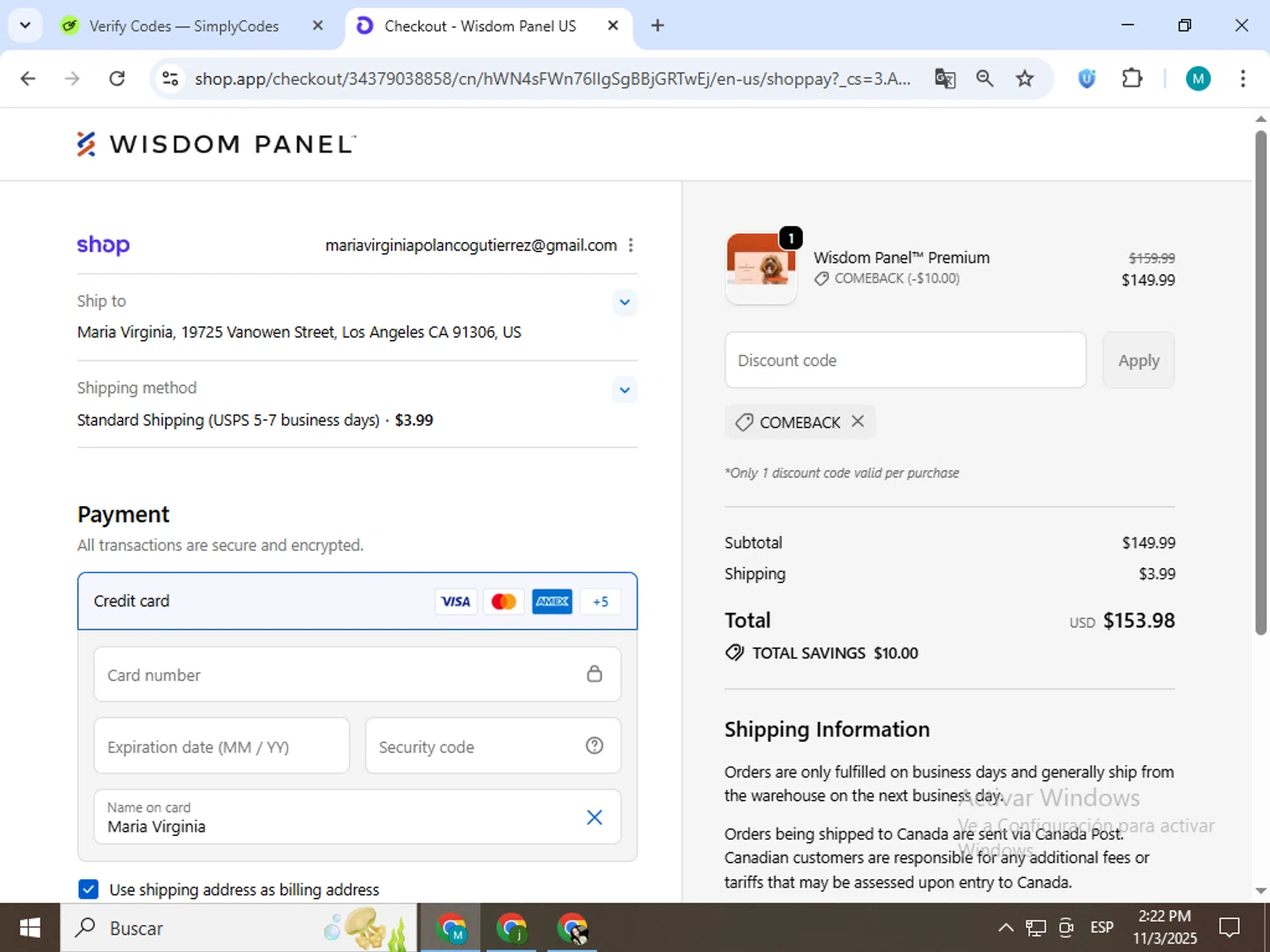Open the Windows Start menu
Viewport: 1270px width, 952px height.
point(30,928)
